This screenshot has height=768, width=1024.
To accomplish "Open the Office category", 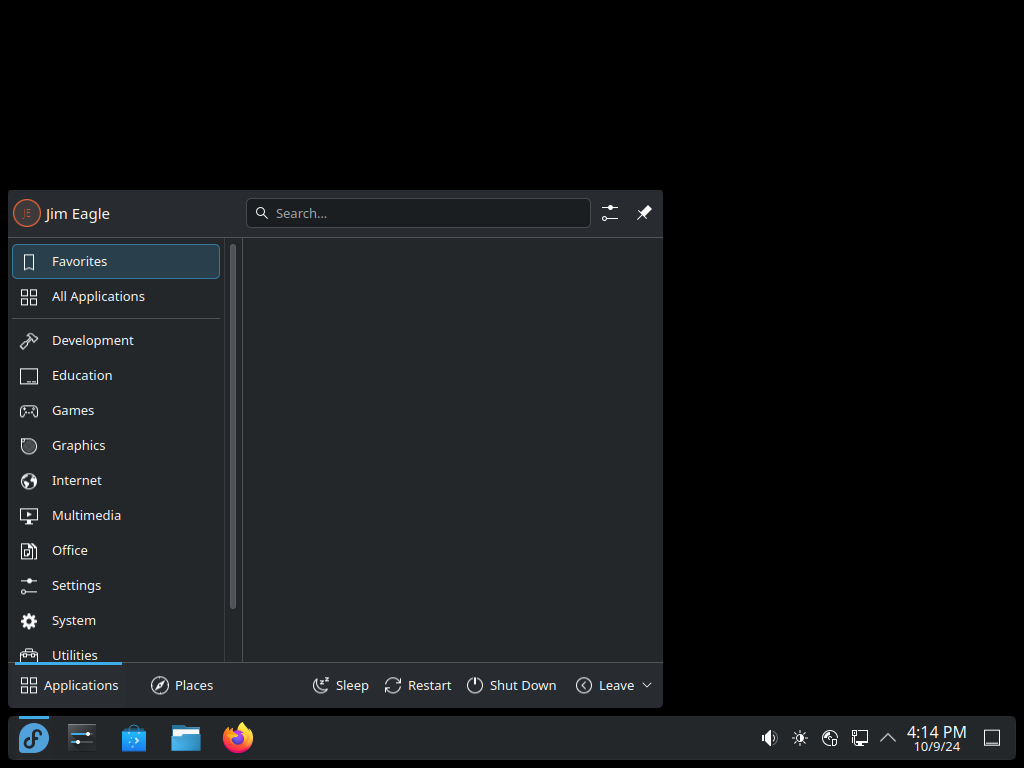I will click(116, 551).
